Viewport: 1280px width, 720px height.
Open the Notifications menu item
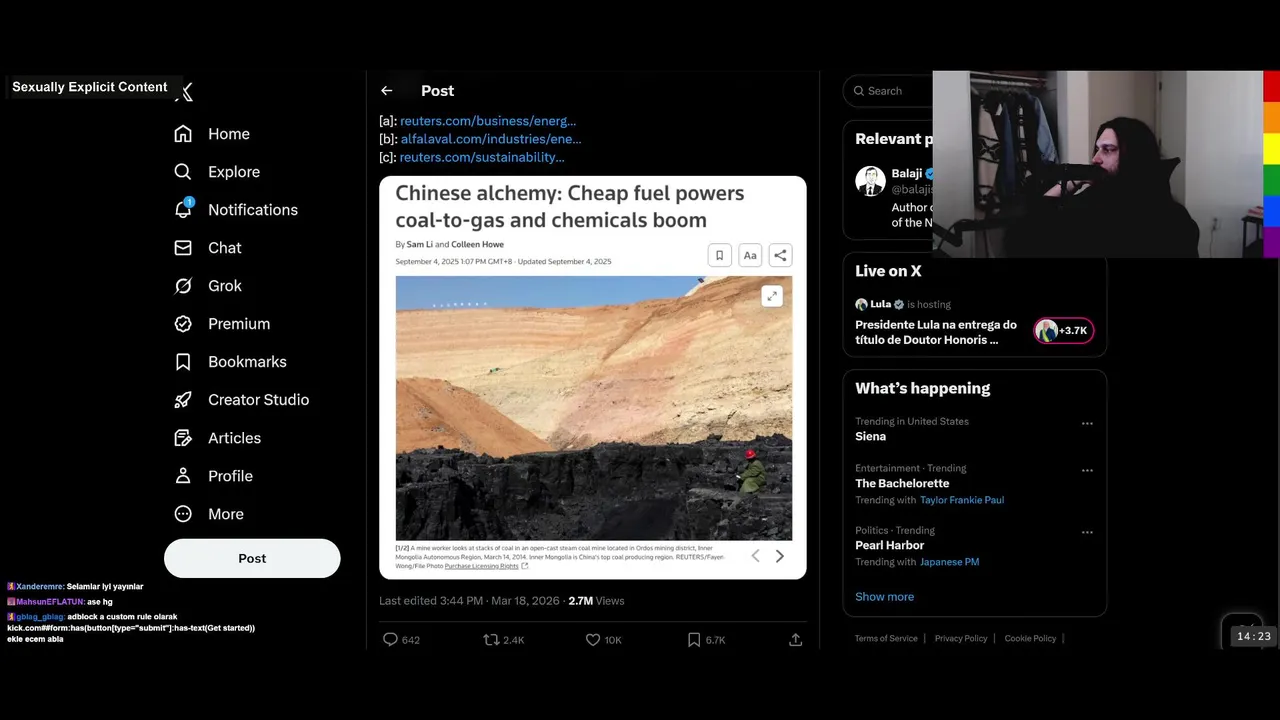point(253,210)
